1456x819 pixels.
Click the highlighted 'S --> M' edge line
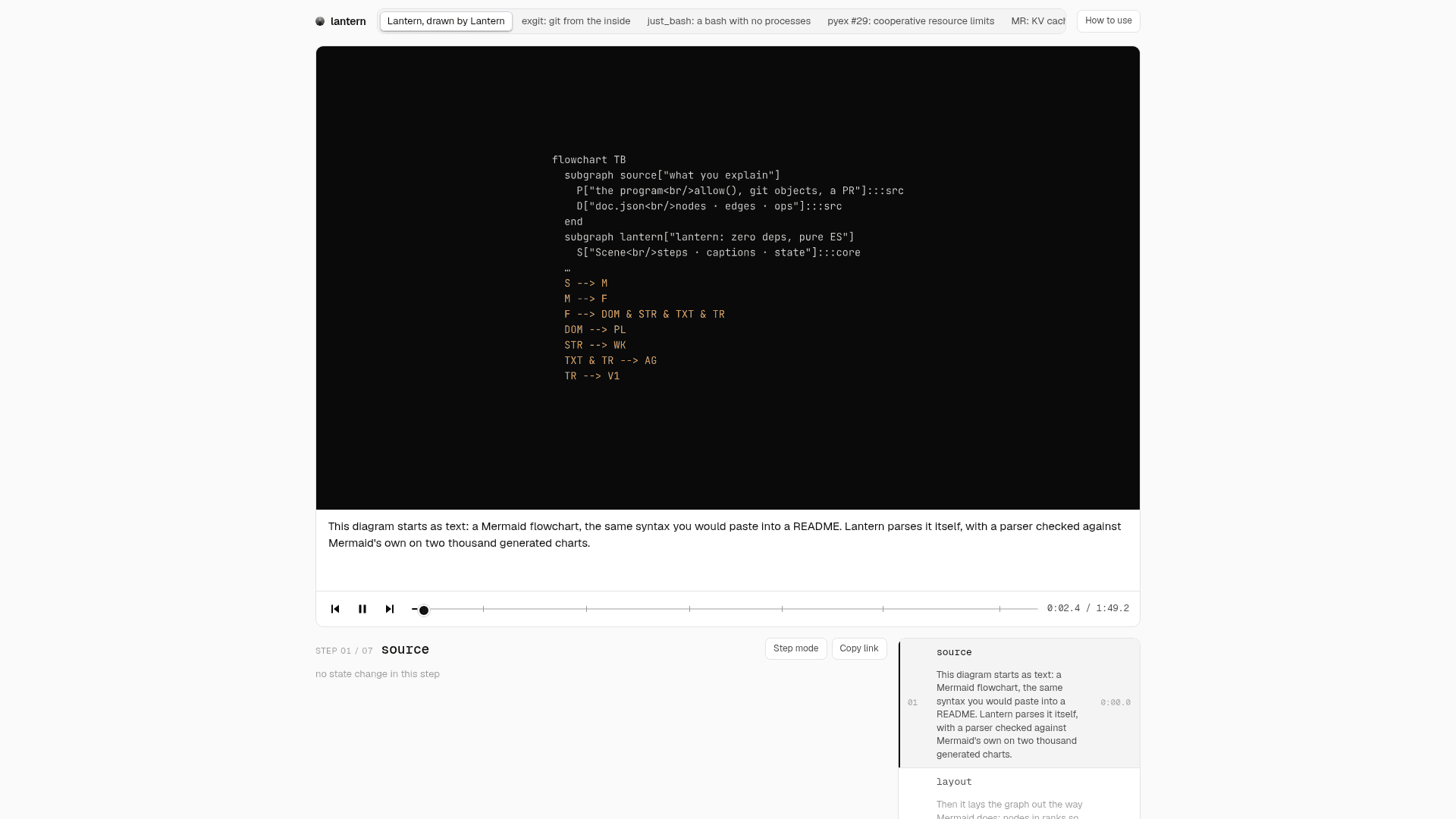585,284
